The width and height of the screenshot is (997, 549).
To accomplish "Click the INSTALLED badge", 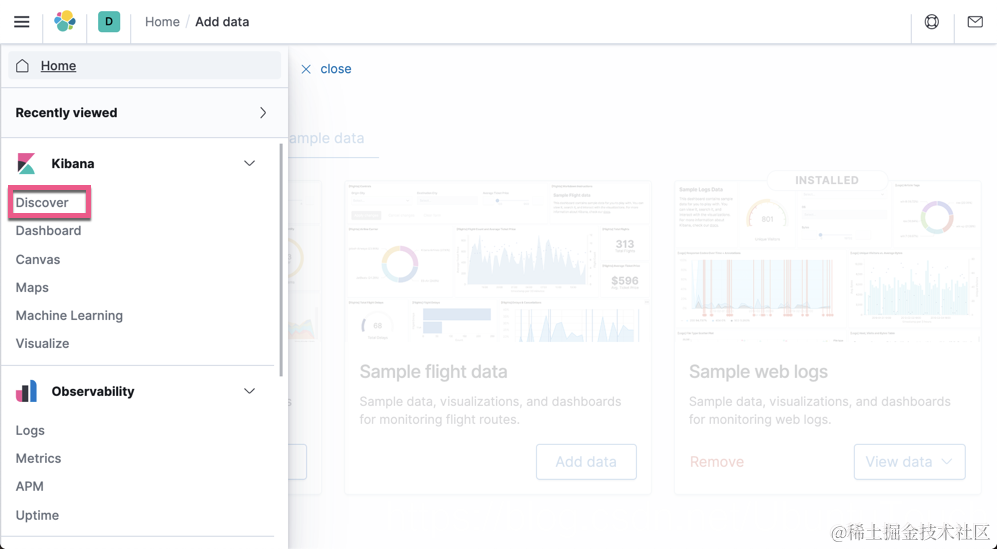I will (x=827, y=181).
